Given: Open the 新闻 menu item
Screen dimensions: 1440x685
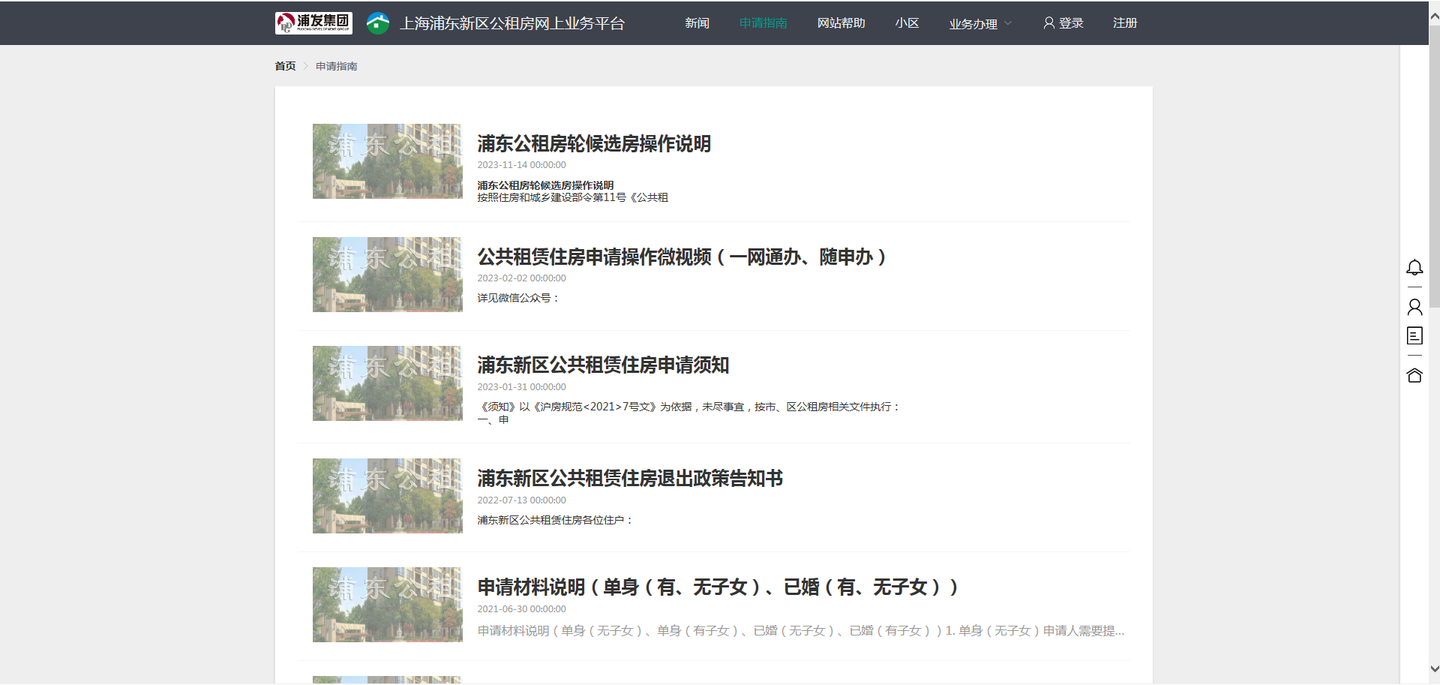Looking at the screenshot, I should [x=697, y=23].
